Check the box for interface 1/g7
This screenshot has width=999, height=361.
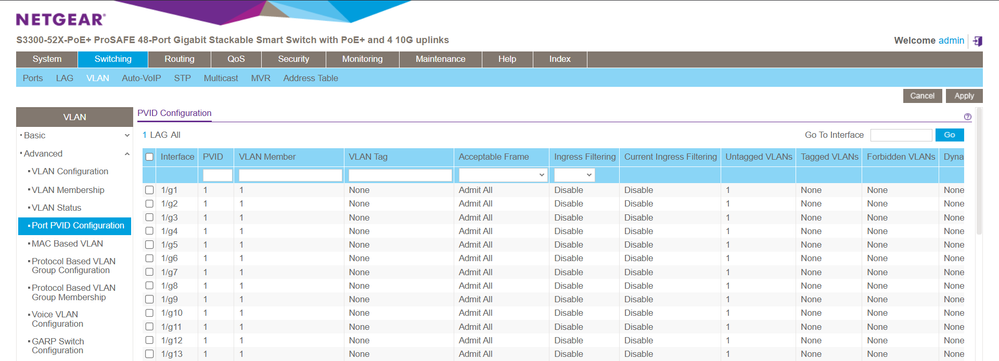[149, 272]
